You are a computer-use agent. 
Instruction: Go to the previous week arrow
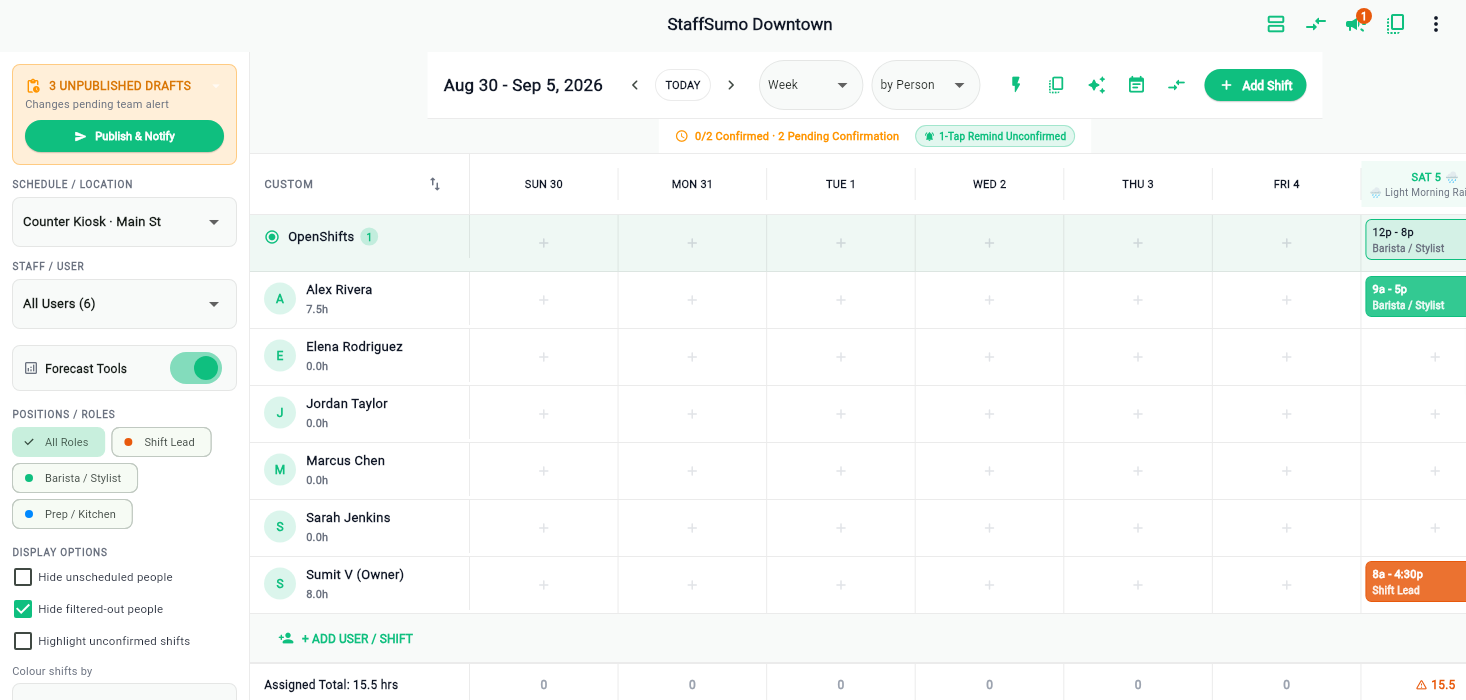pos(634,85)
